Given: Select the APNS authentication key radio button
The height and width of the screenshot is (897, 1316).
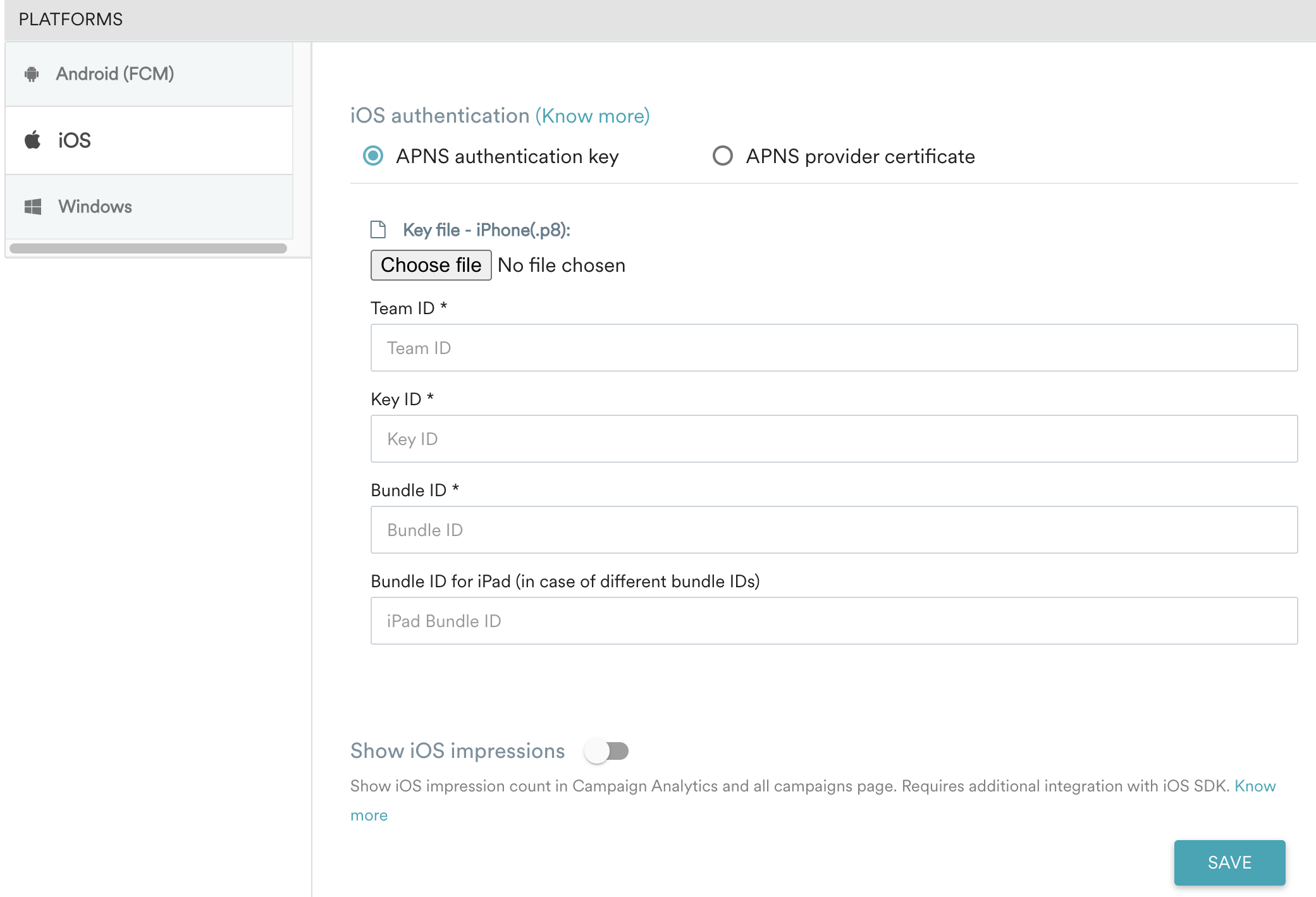Looking at the screenshot, I should tap(374, 156).
